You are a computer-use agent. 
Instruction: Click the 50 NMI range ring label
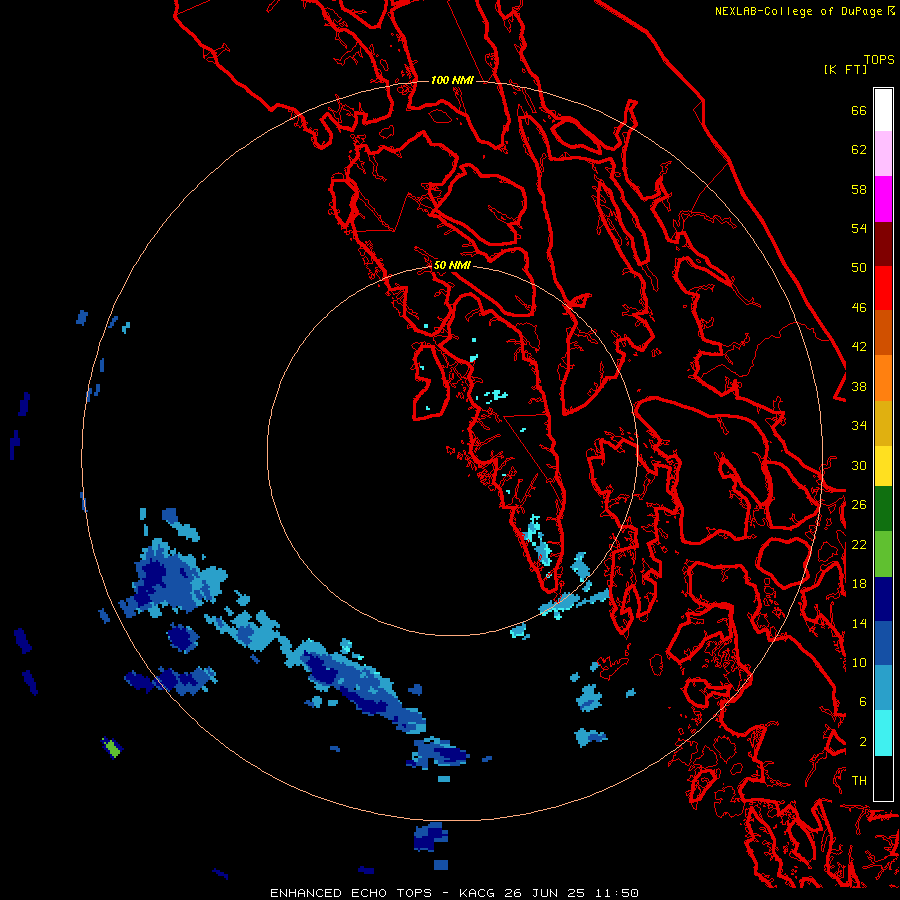point(452,265)
